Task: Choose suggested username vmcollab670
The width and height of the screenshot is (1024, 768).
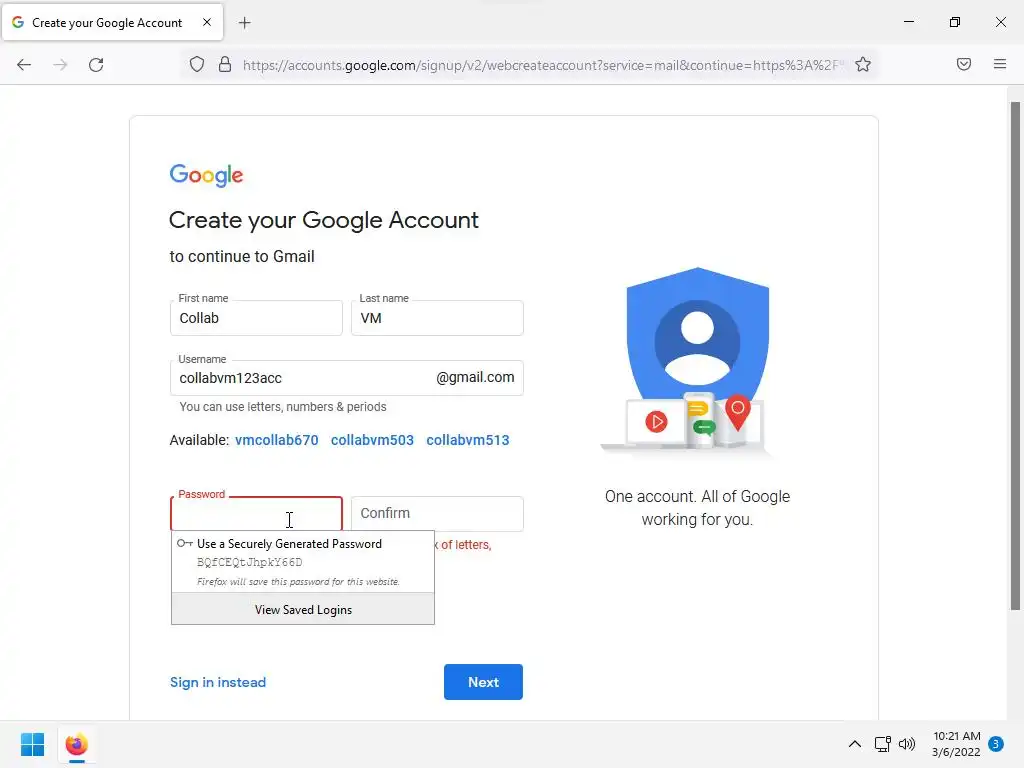Action: [x=277, y=440]
